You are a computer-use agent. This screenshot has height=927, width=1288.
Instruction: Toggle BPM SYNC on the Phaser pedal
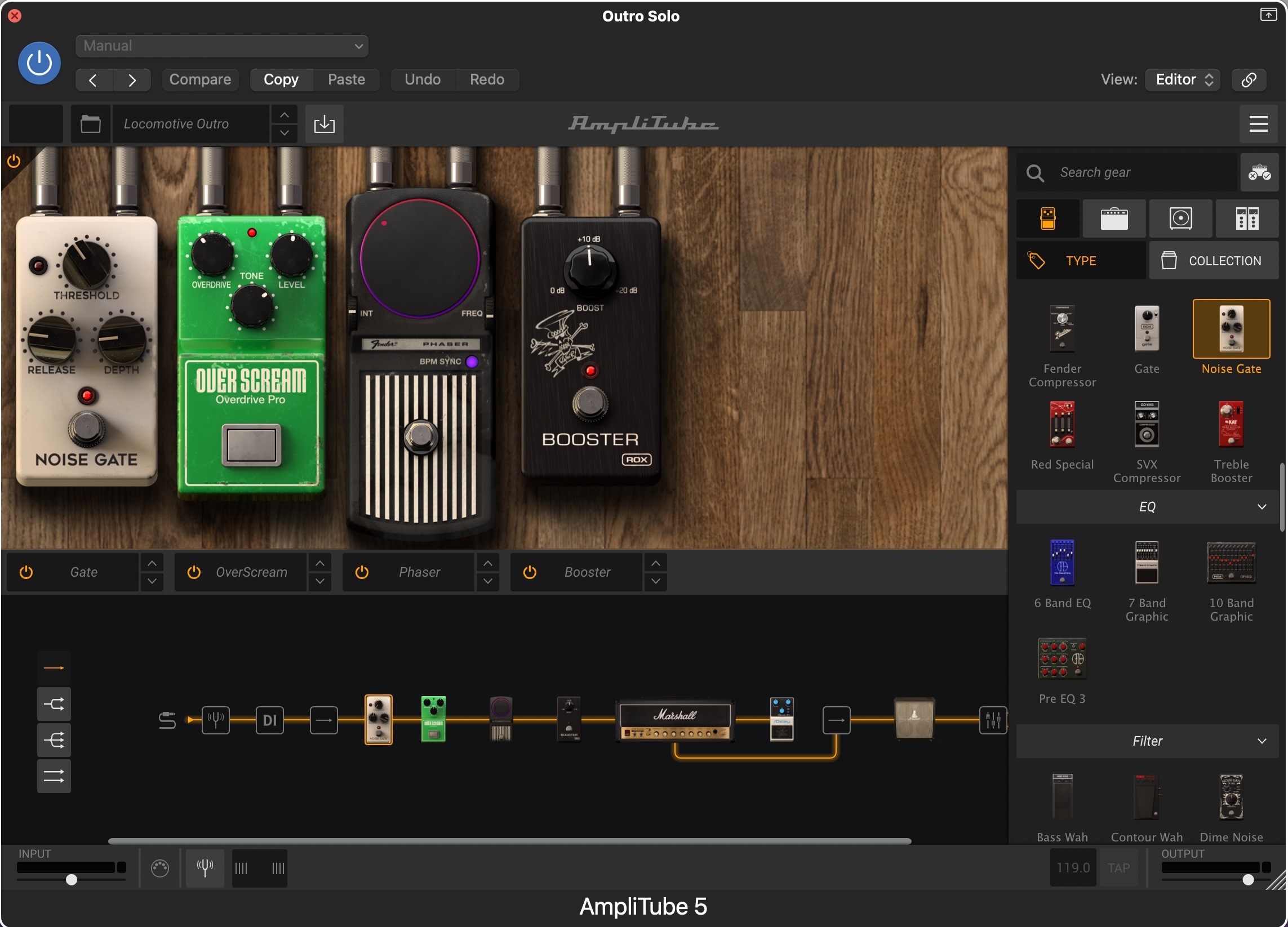472,362
